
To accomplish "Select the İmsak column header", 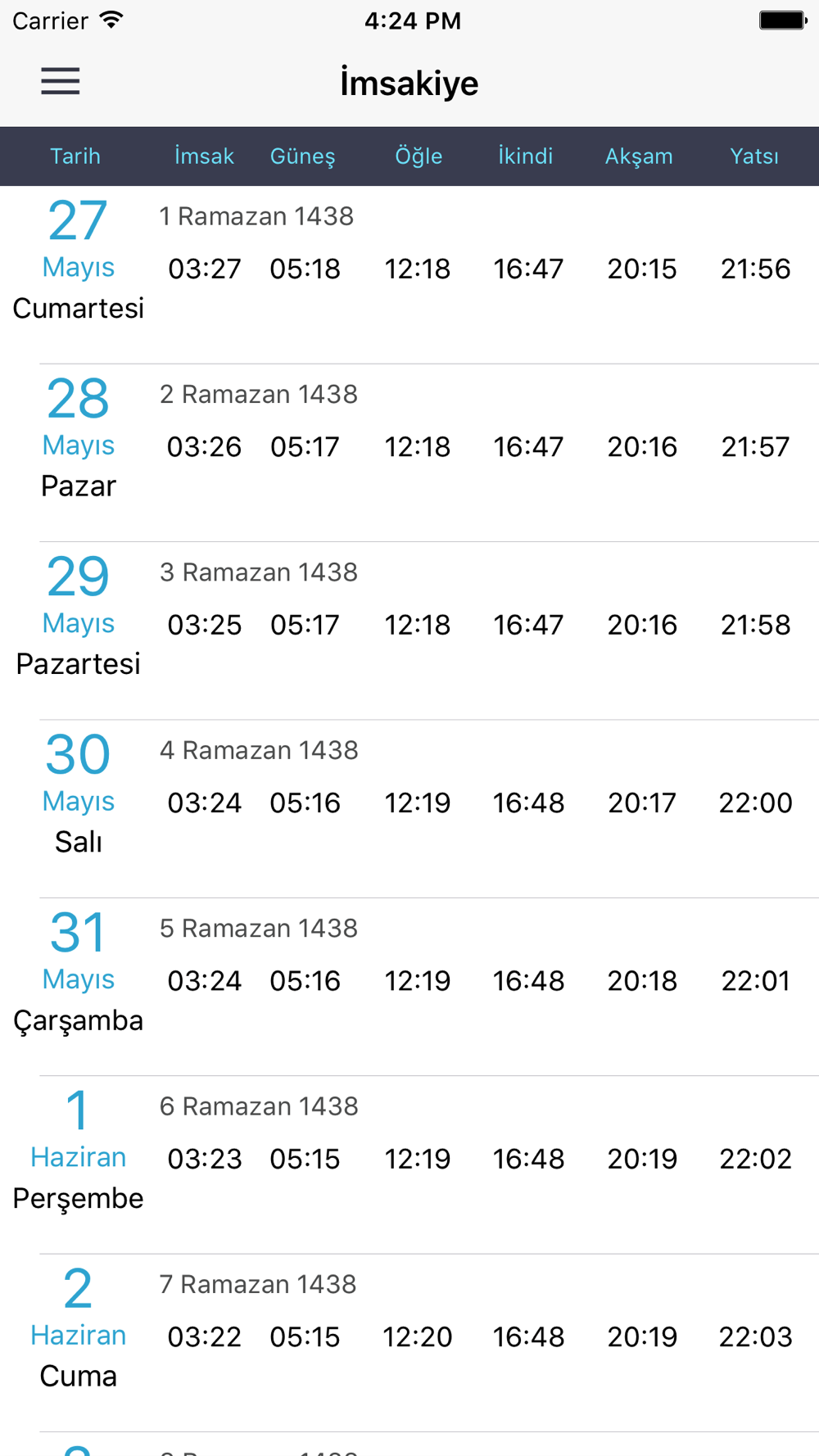I will point(204,156).
